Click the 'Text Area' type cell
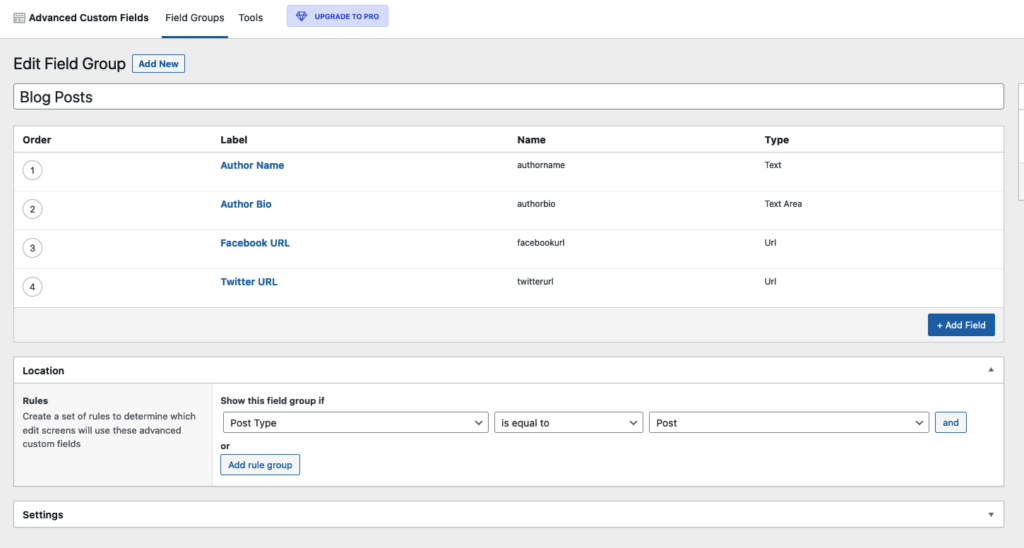Viewport: 1024px width, 548px height. click(x=783, y=204)
